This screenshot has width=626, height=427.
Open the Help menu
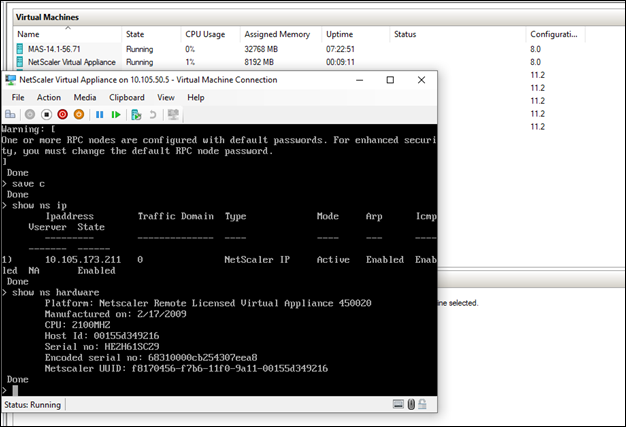196,97
